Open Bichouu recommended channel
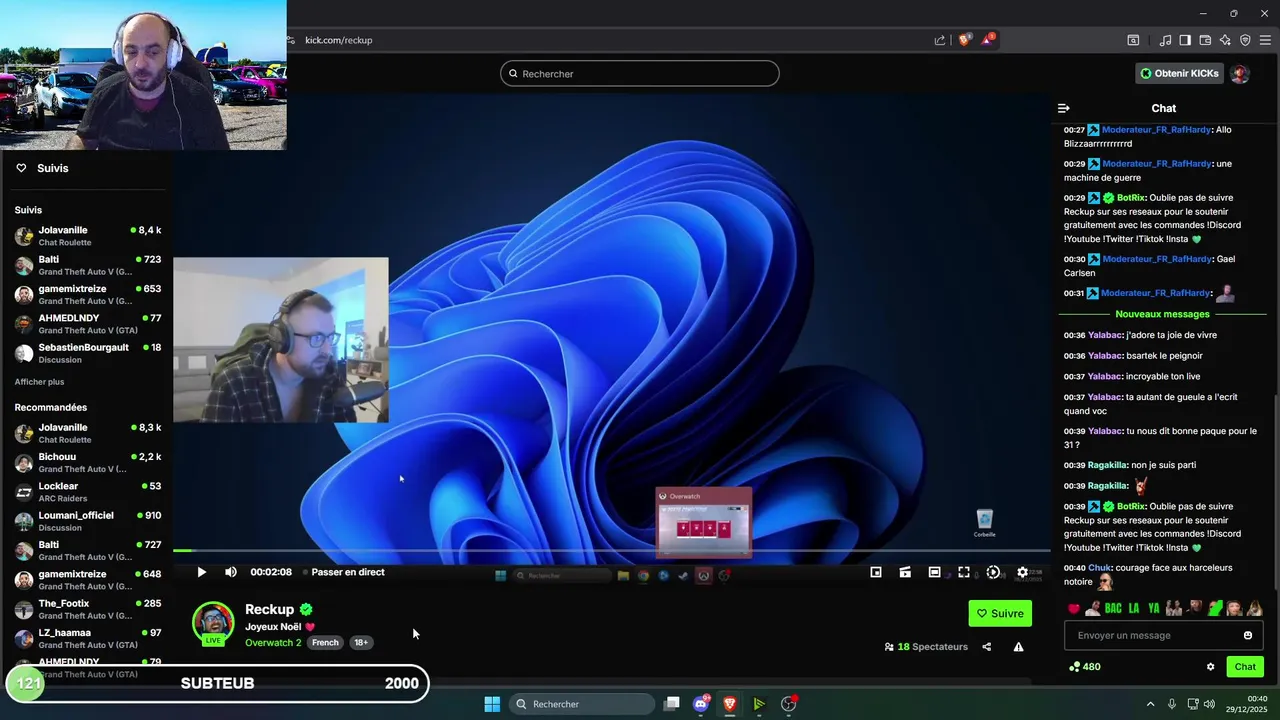 click(88, 462)
